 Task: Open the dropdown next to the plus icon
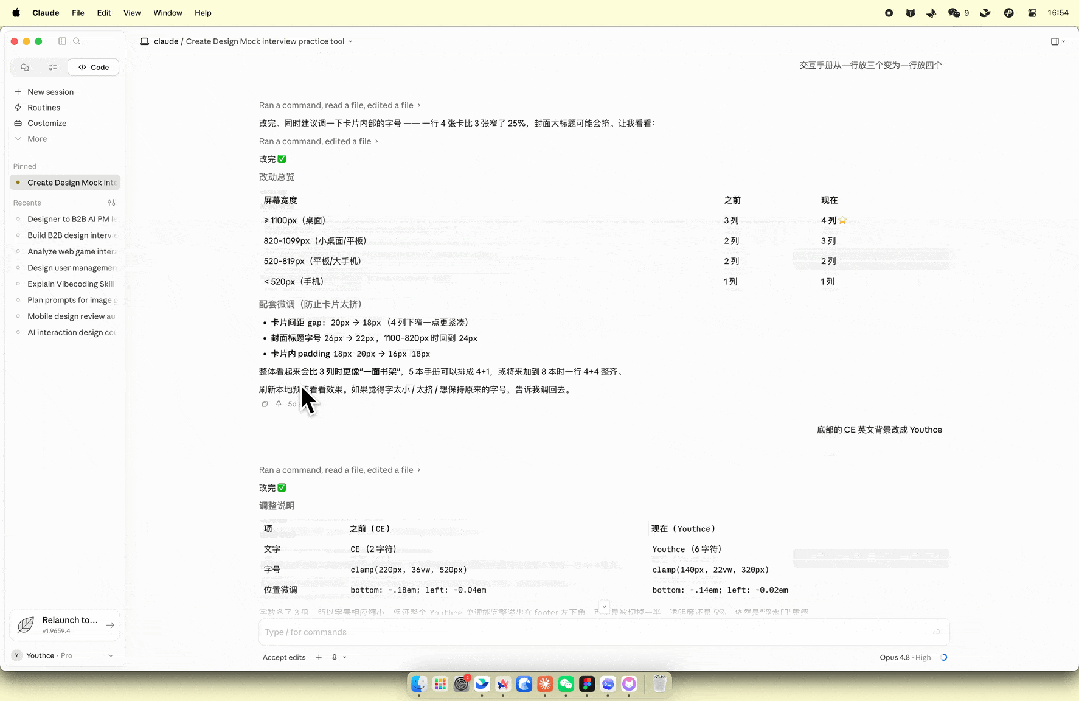click(x=339, y=658)
